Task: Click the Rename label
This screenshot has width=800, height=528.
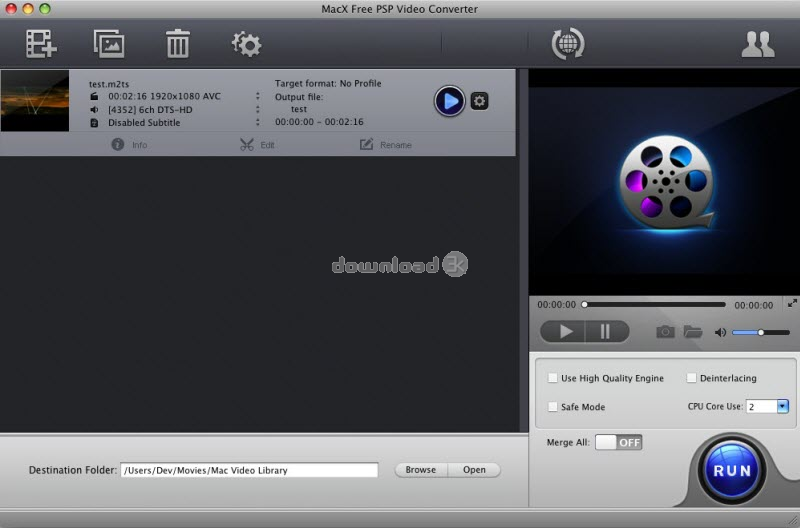Action: pos(396,145)
